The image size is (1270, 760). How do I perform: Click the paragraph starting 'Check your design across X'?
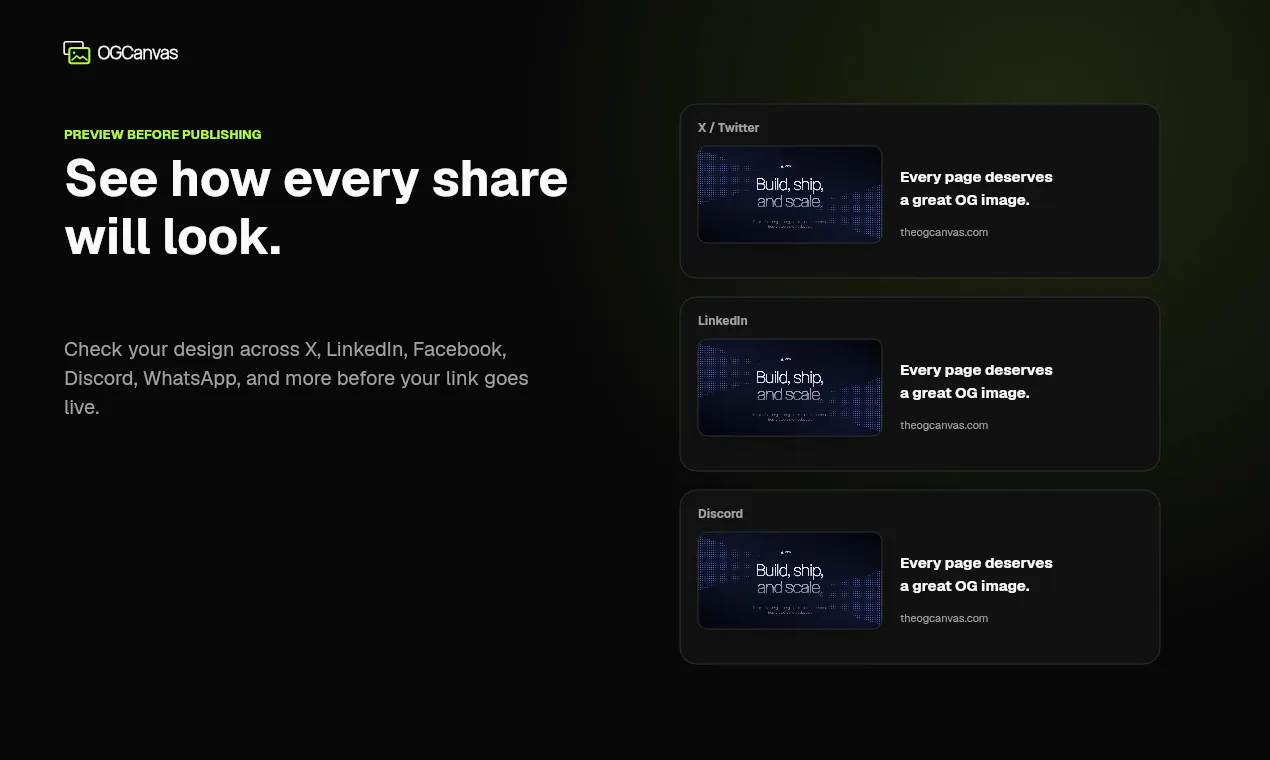click(x=297, y=378)
